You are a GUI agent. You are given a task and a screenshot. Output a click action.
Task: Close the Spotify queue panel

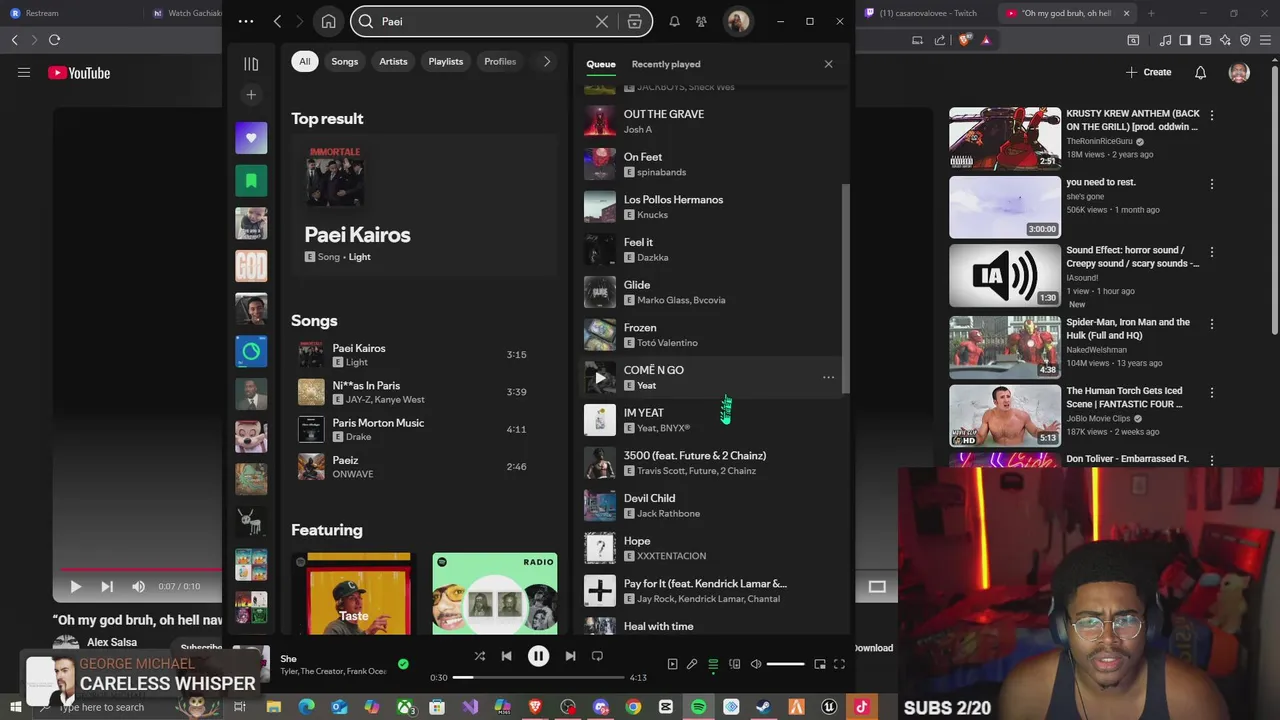pyautogui.click(x=828, y=64)
